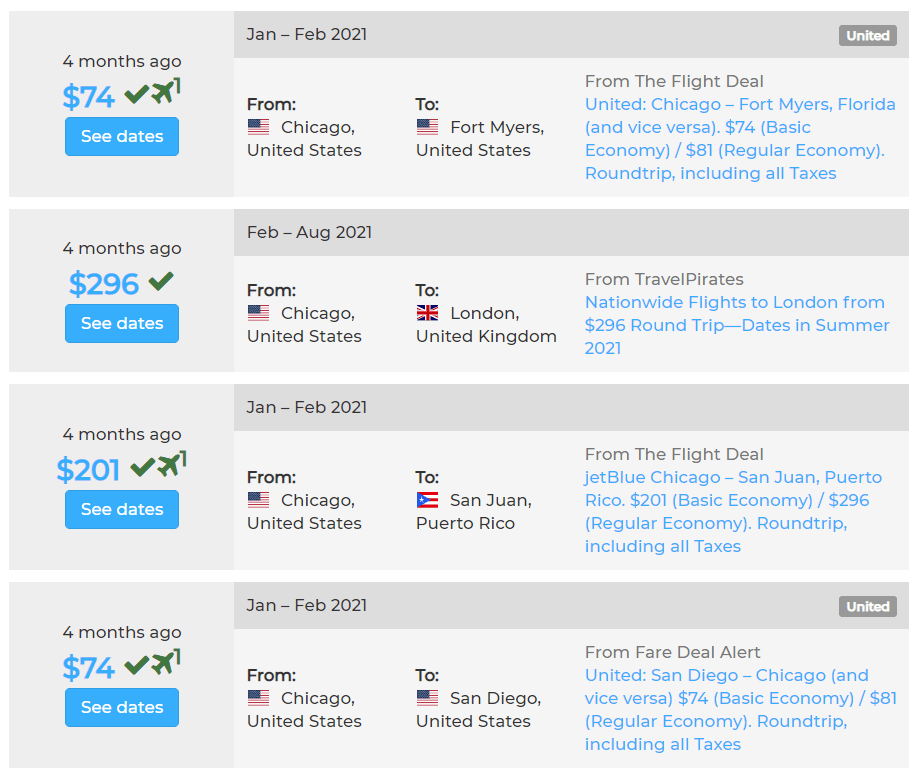Click the $201 price on the San Juan deal
The width and height of the screenshot is (918, 778).
[x=89, y=470]
